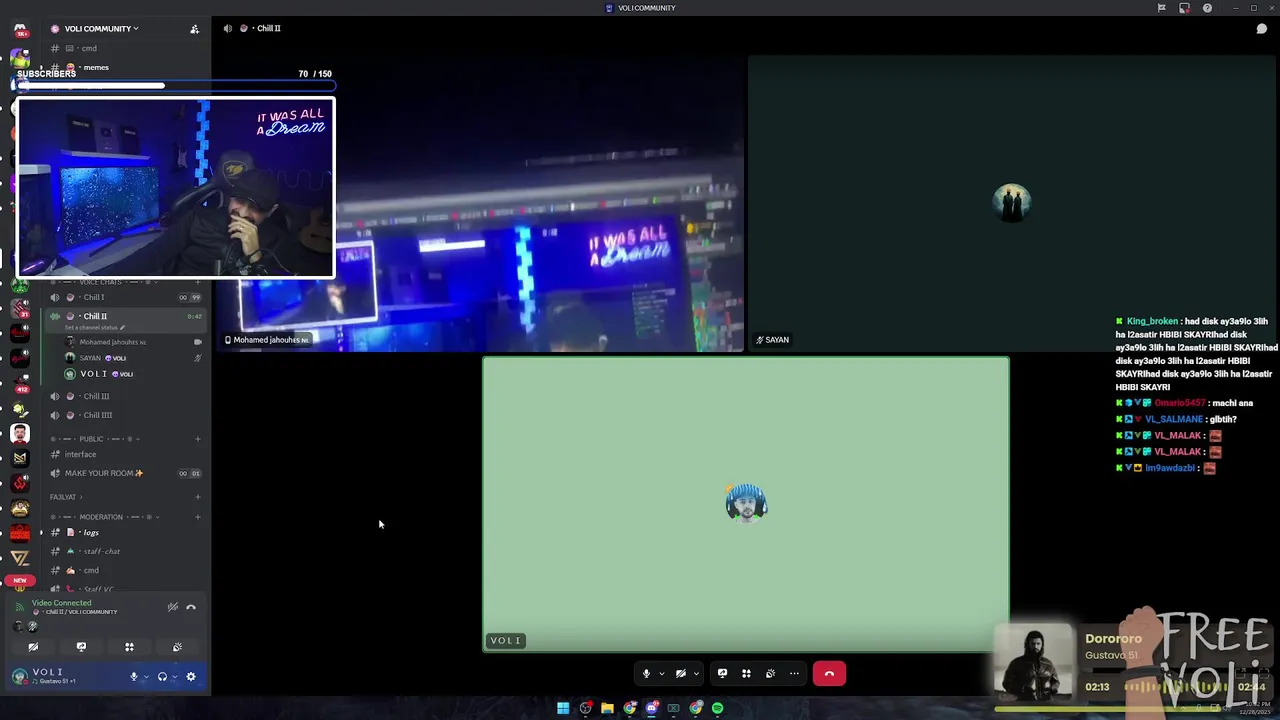Open microphone options arrow in call bar
The height and width of the screenshot is (720, 1280).
pyautogui.click(x=661, y=674)
